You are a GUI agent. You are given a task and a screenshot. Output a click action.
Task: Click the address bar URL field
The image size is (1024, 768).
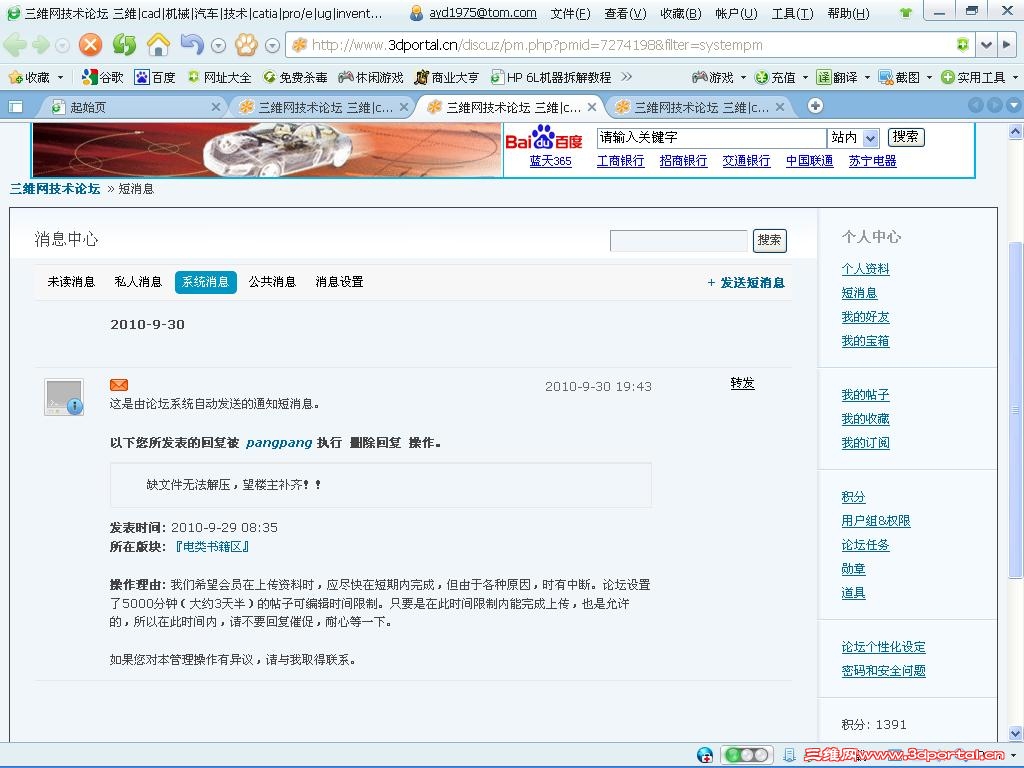[630, 45]
